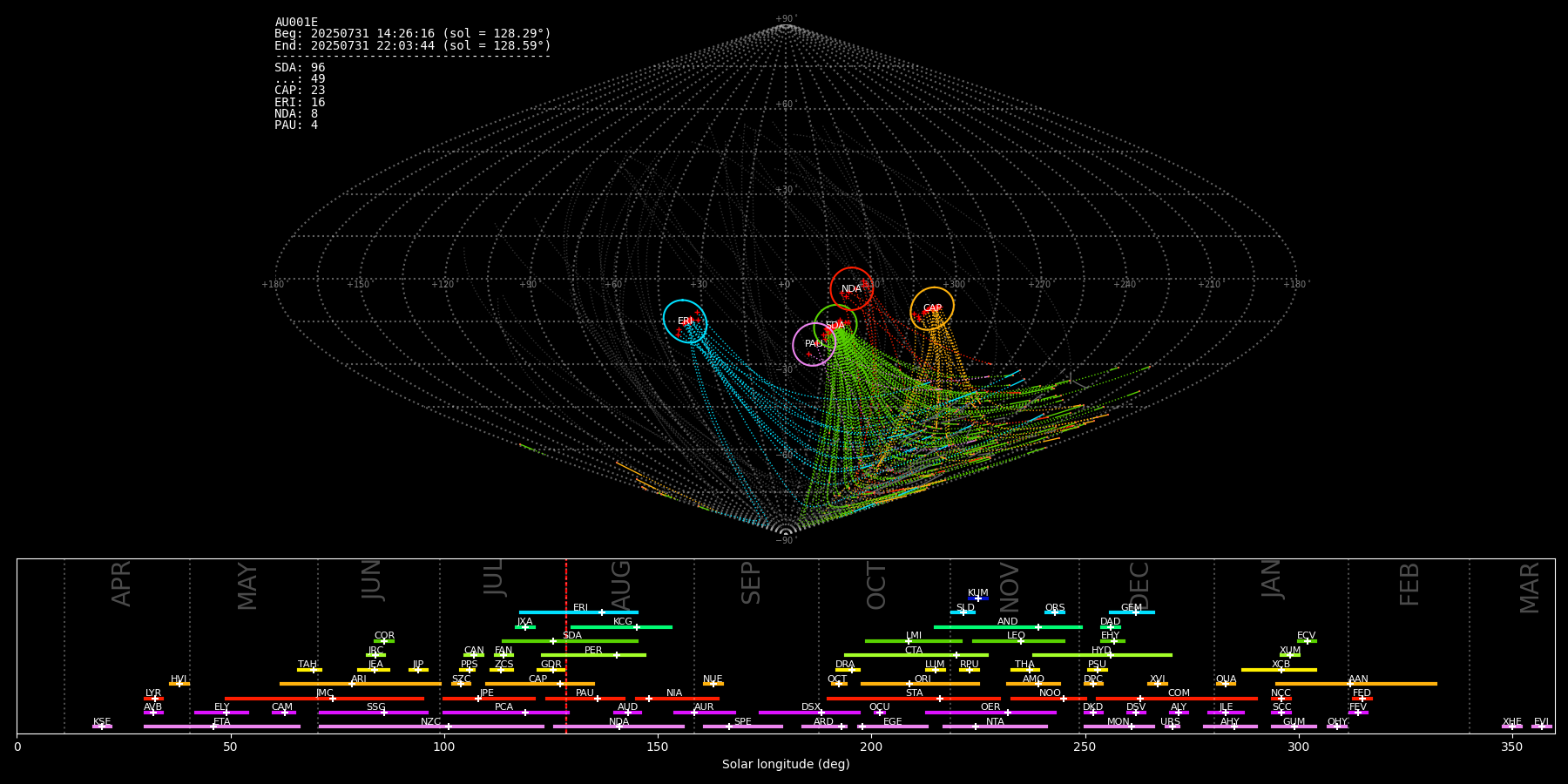
Task: Click the orange CAP radiant circle
Action: pyautogui.click(x=932, y=308)
